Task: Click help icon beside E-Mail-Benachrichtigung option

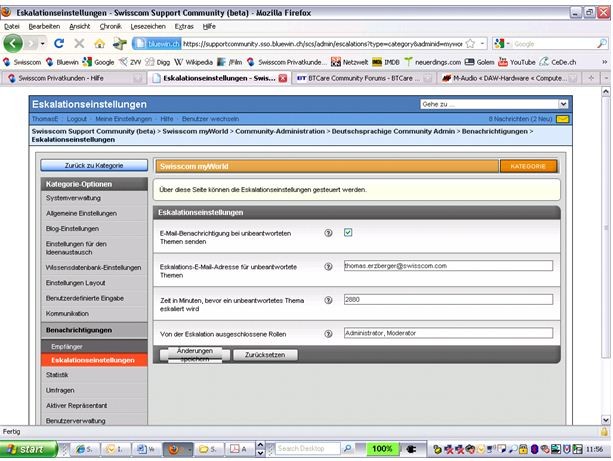Action: click(328, 233)
